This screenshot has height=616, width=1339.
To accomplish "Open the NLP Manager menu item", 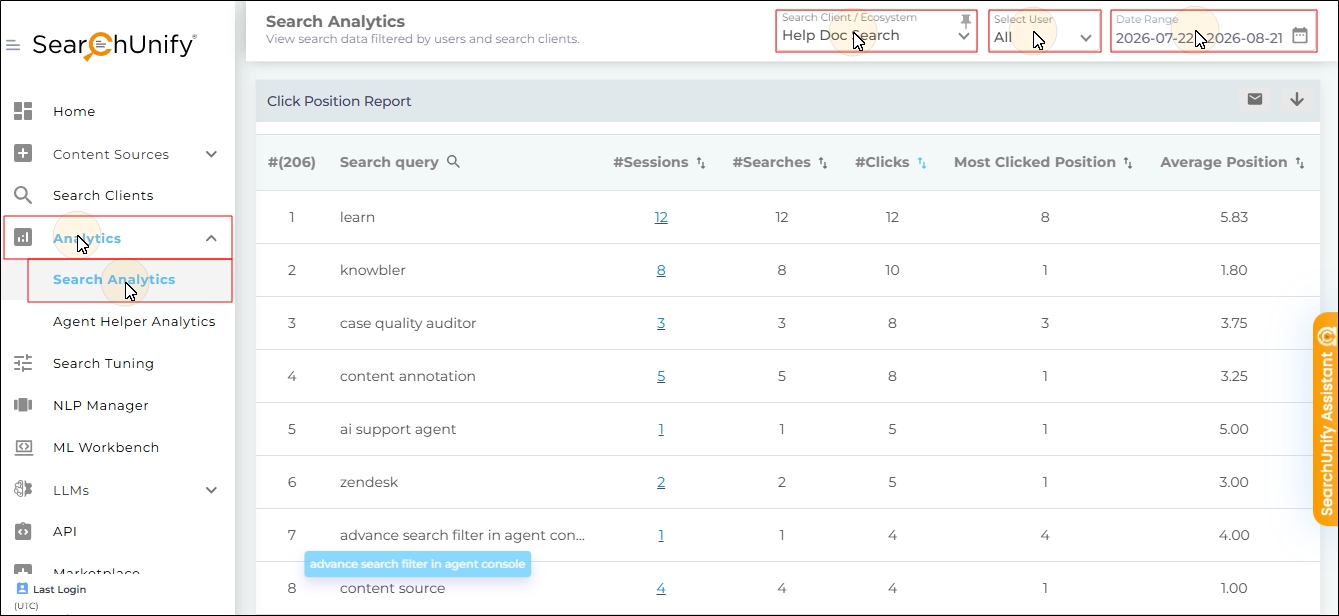I will pos(100,405).
